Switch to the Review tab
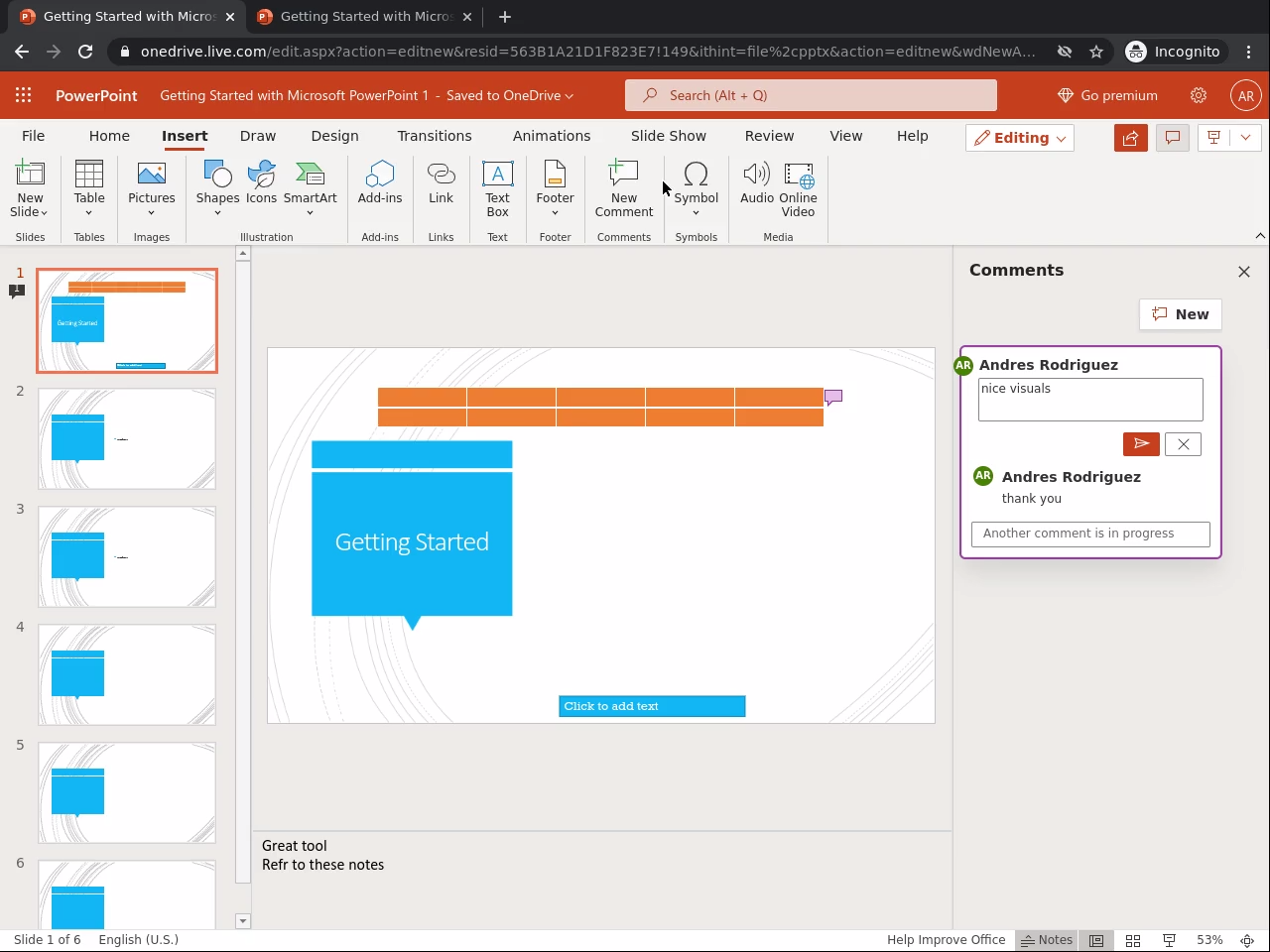 pos(770,136)
